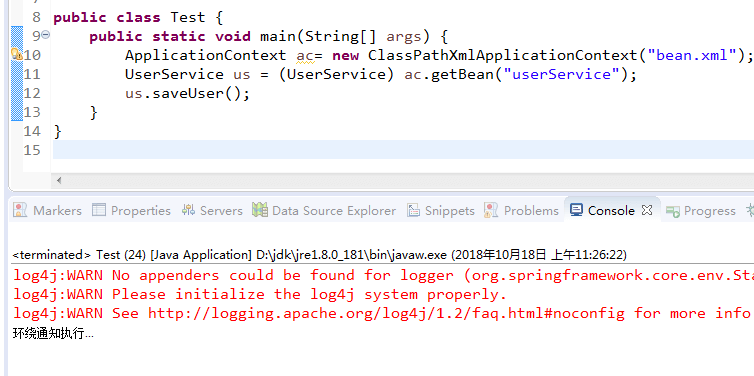
Task: Click the editor horizontal scrollbar track
Action: click(x=409, y=181)
